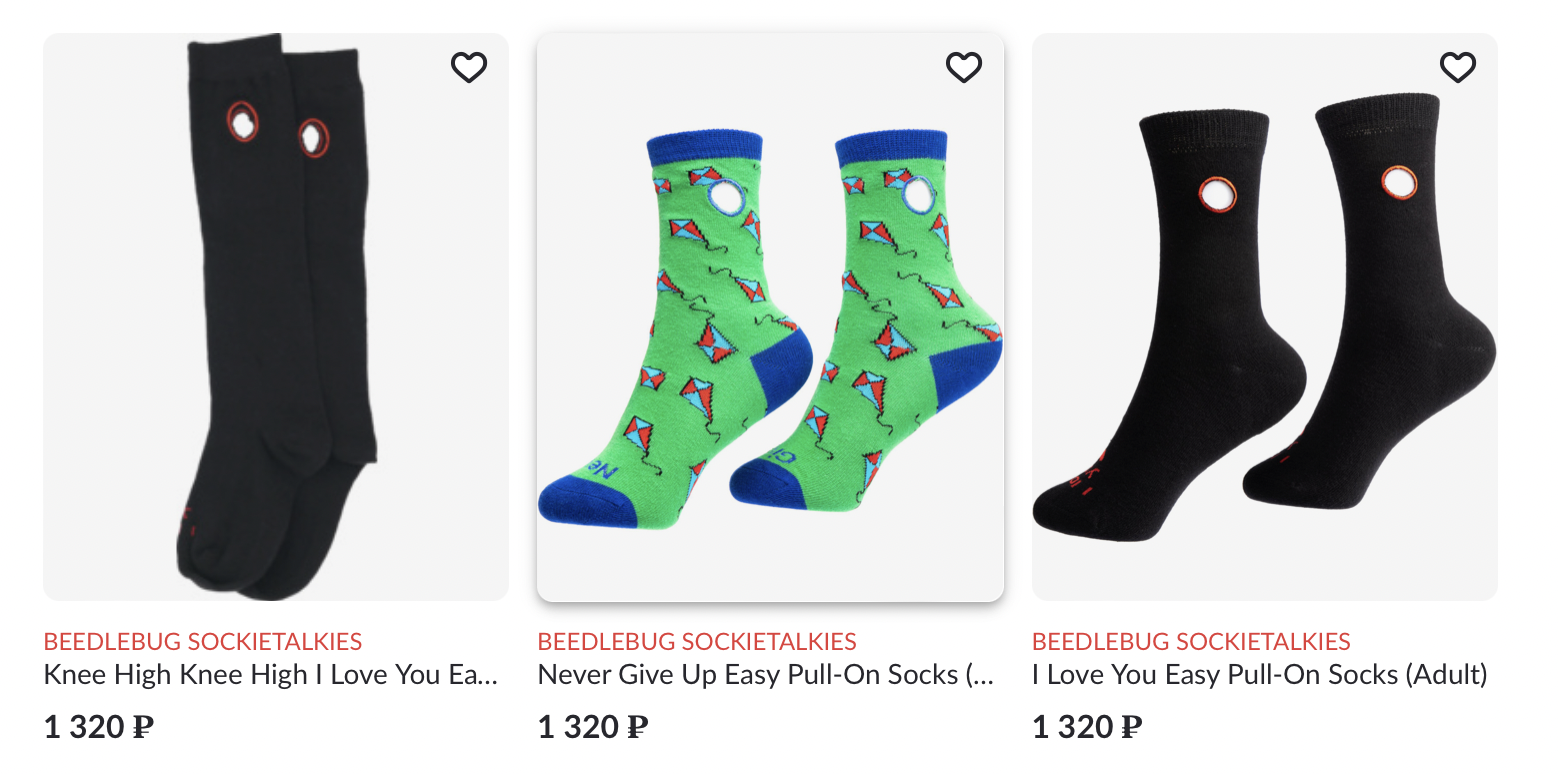Add the green kite socks to wishlist
The image size is (1558, 774).
(x=964, y=68)
